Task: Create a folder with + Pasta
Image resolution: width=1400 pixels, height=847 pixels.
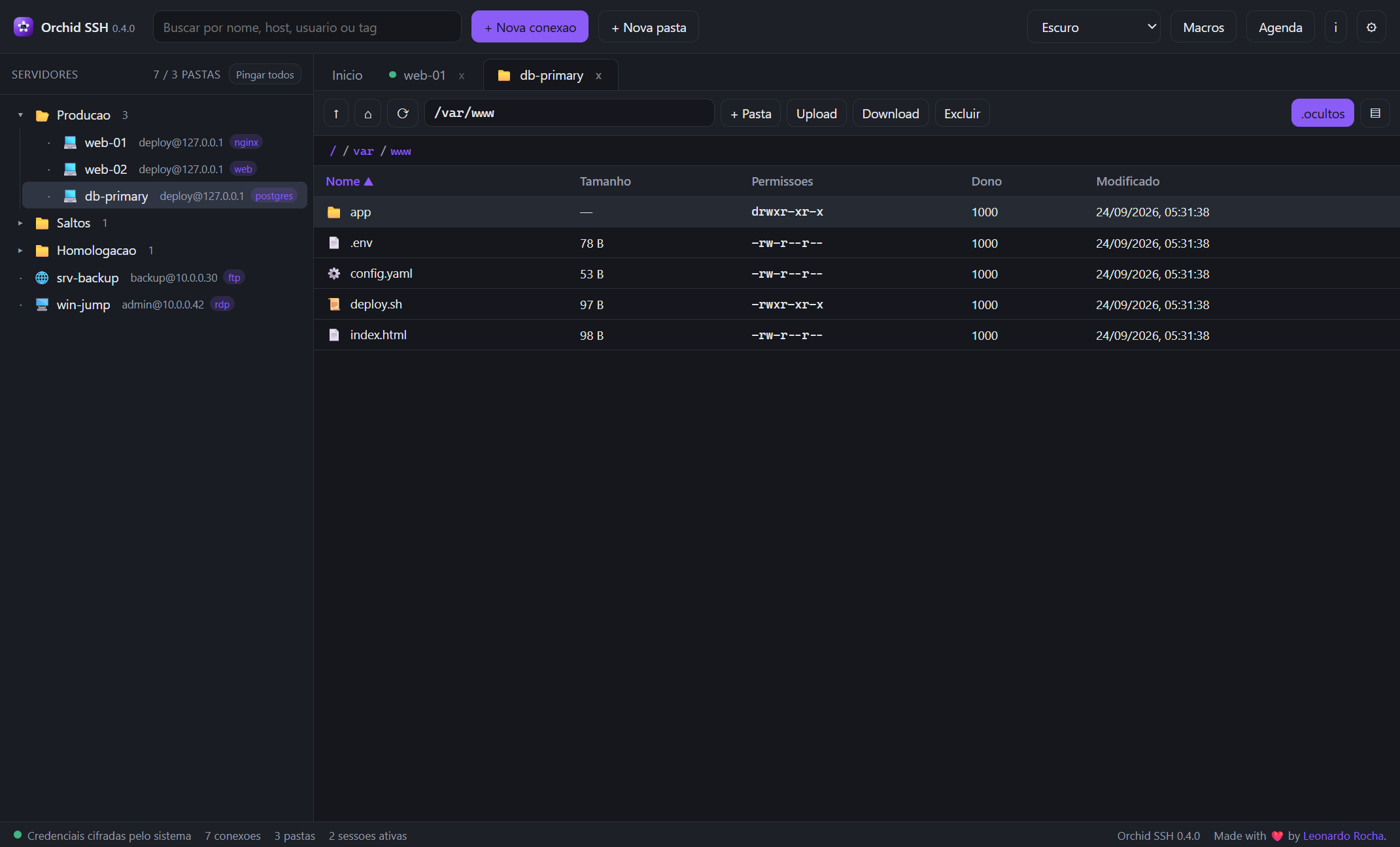Action: (x=751, y=113)
